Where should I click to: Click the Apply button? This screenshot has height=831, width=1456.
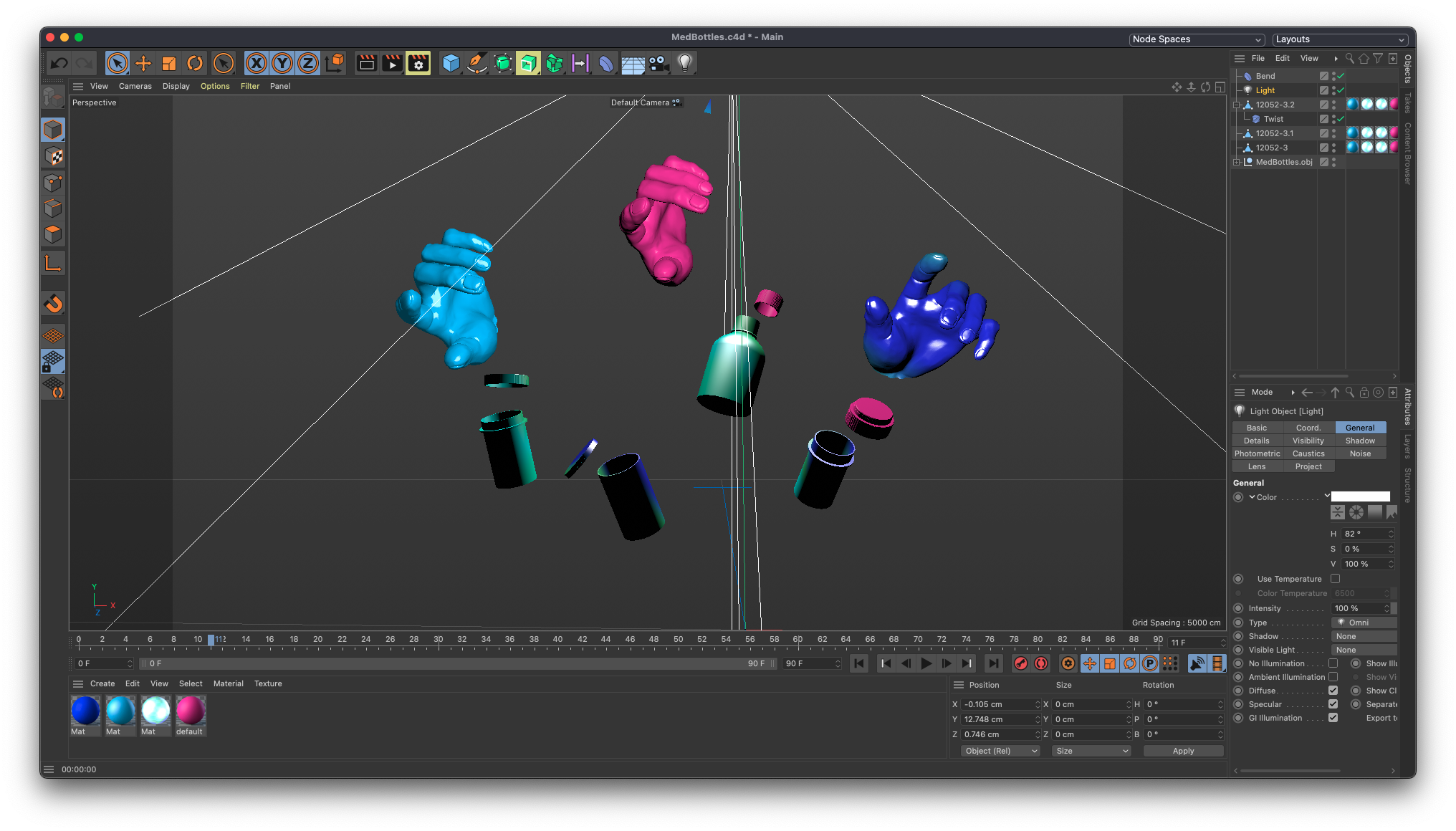click(x=1183, y=751)
